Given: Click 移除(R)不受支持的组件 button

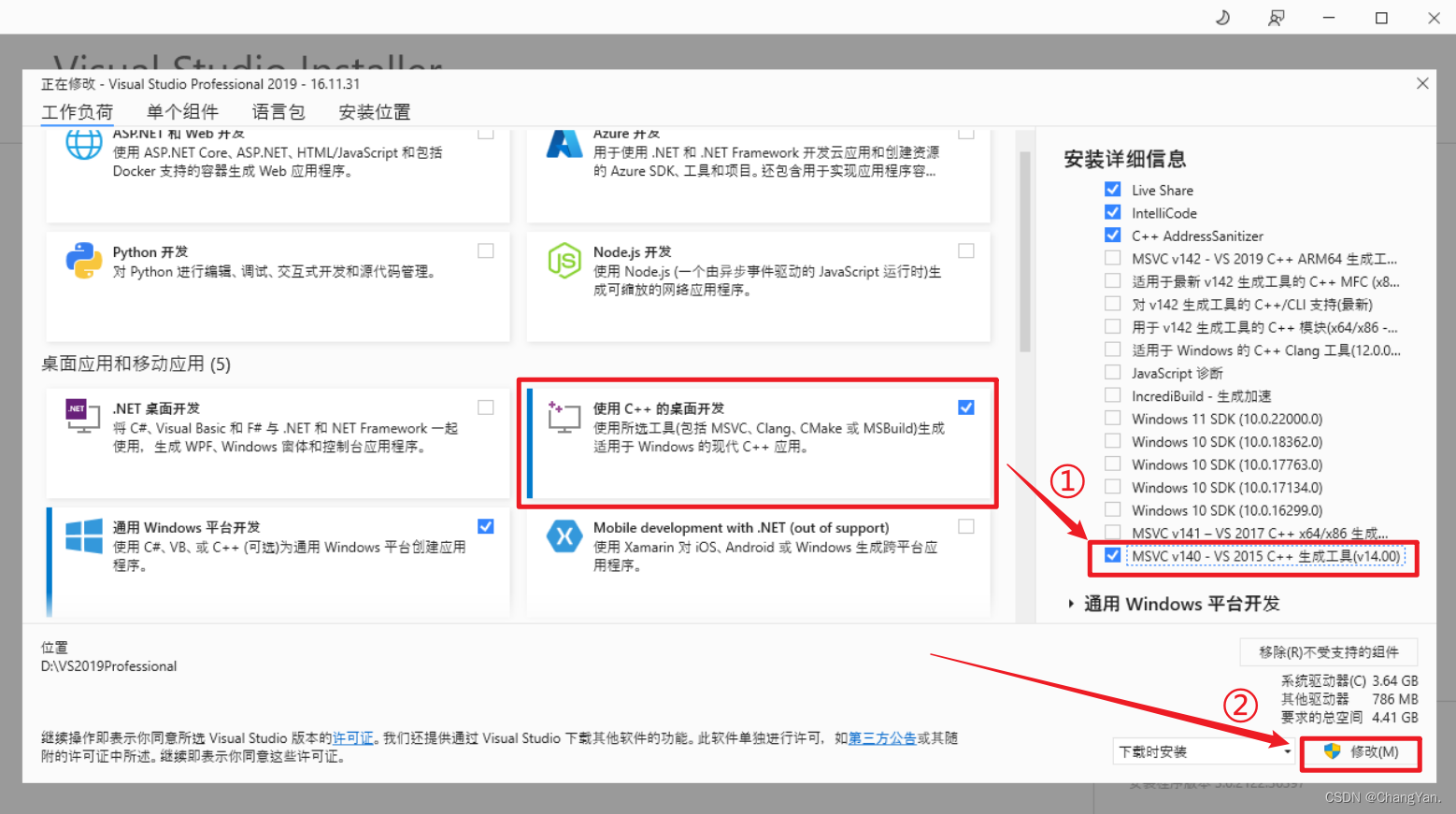Looking at the screenshot, I should pyautogui.click(x=1328, y=651).
